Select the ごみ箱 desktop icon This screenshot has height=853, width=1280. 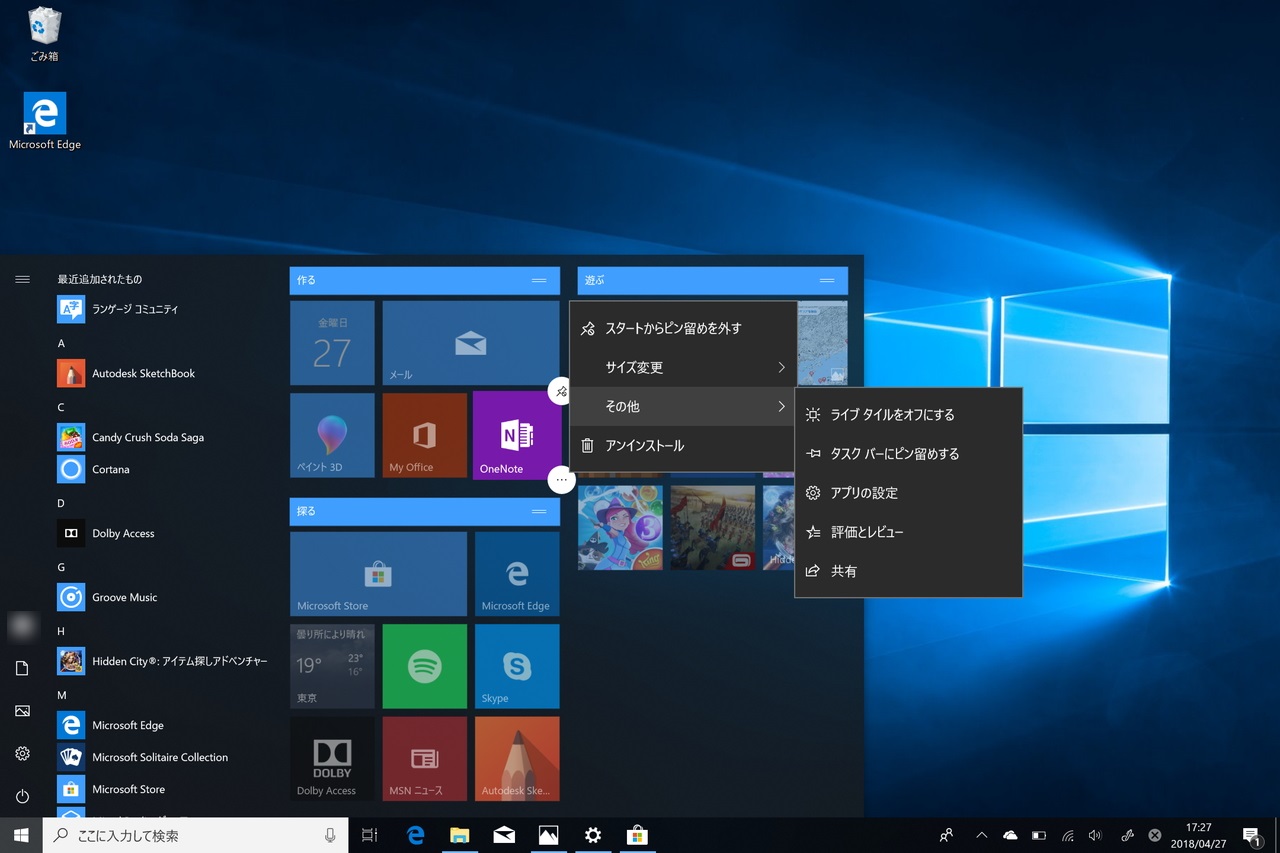(x=44, y=33)
